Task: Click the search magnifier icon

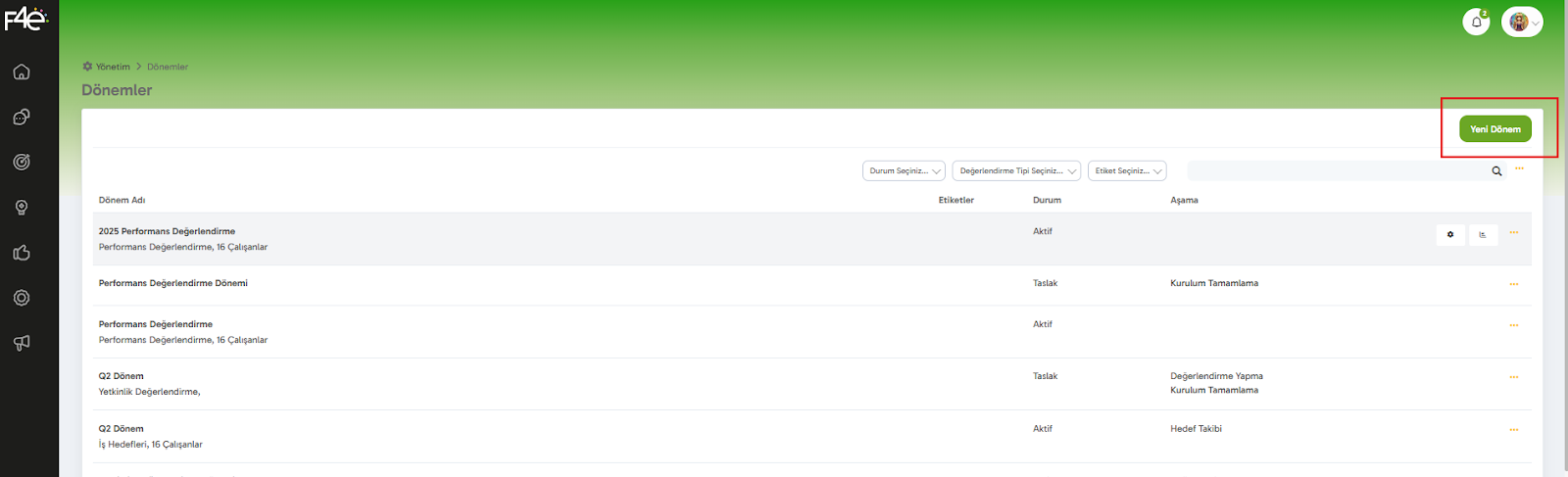Action: pyautogui.click(x=1496, y=171)
